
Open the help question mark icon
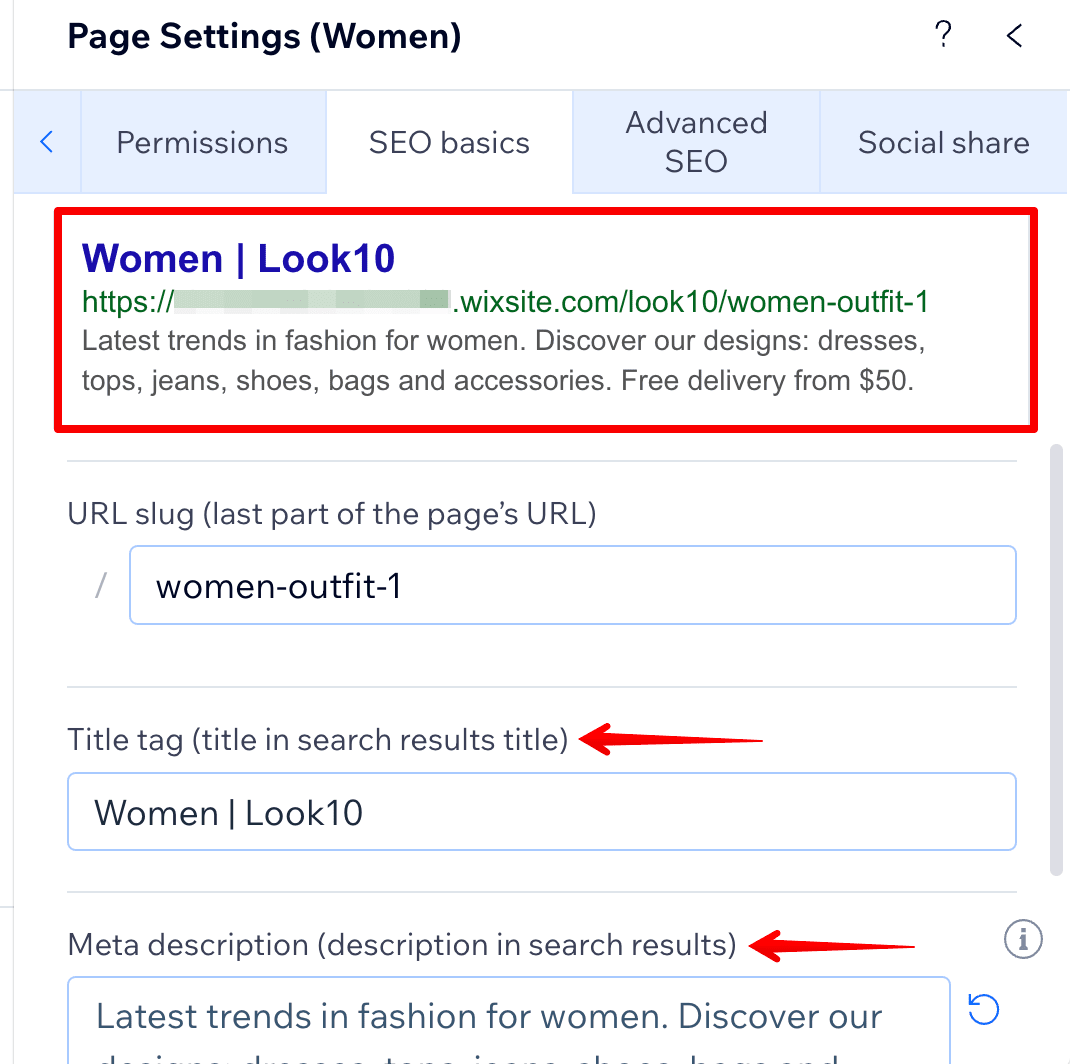(943, 35)
